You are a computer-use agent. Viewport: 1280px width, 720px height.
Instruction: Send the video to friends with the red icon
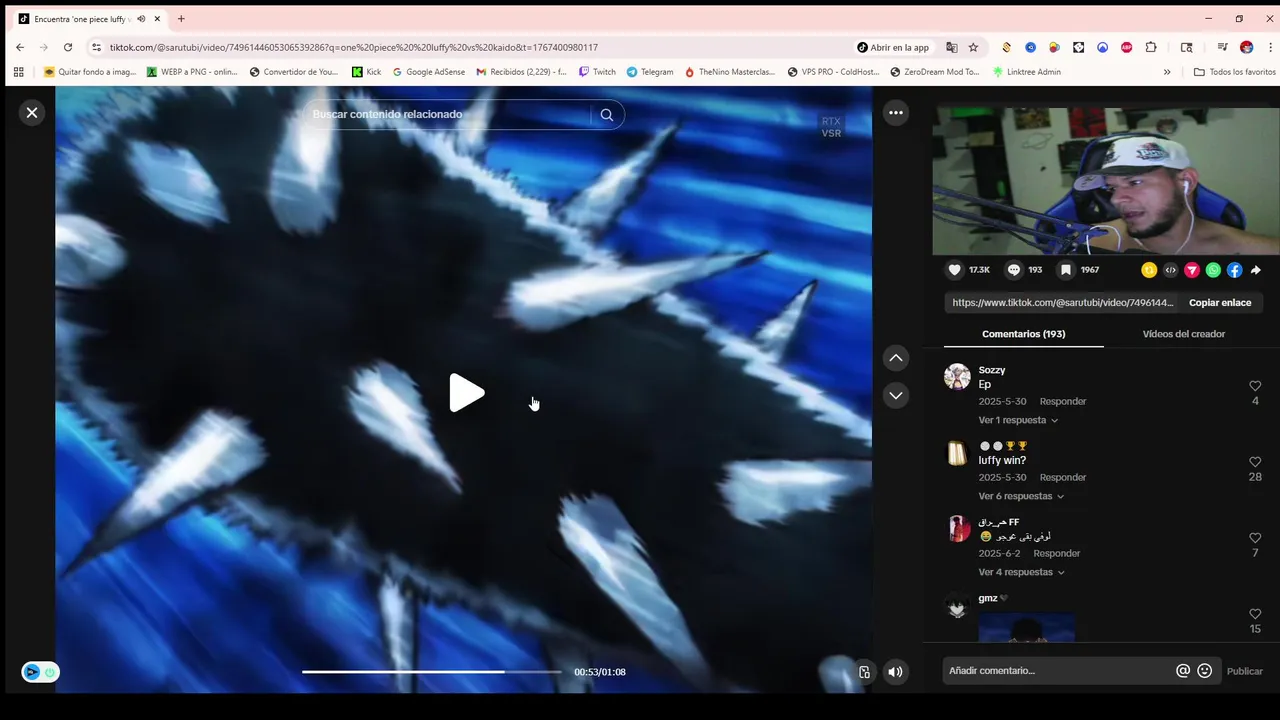1192,270
